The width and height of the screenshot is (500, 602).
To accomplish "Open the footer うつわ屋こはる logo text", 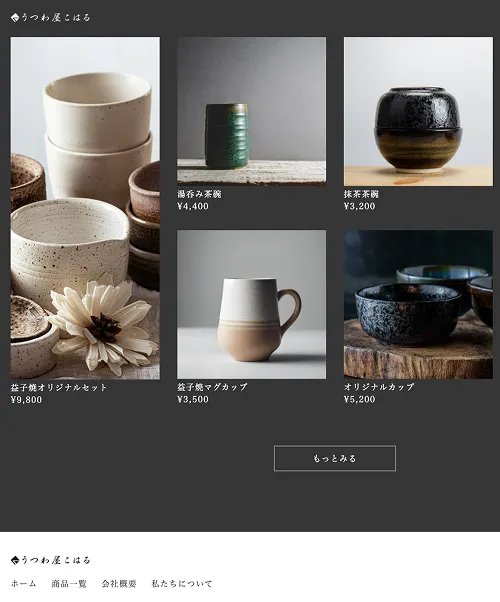I will coord(55,560).
